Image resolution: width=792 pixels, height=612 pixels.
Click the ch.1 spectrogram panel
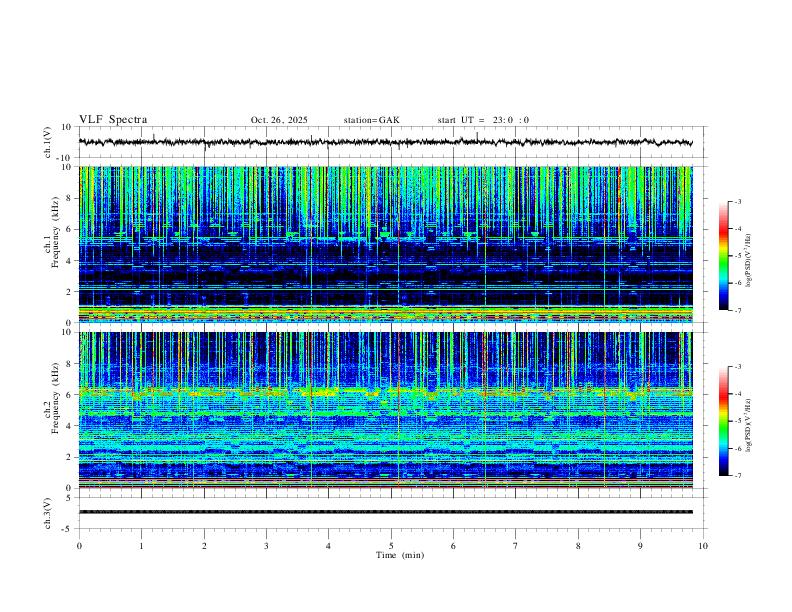point(385,244)
